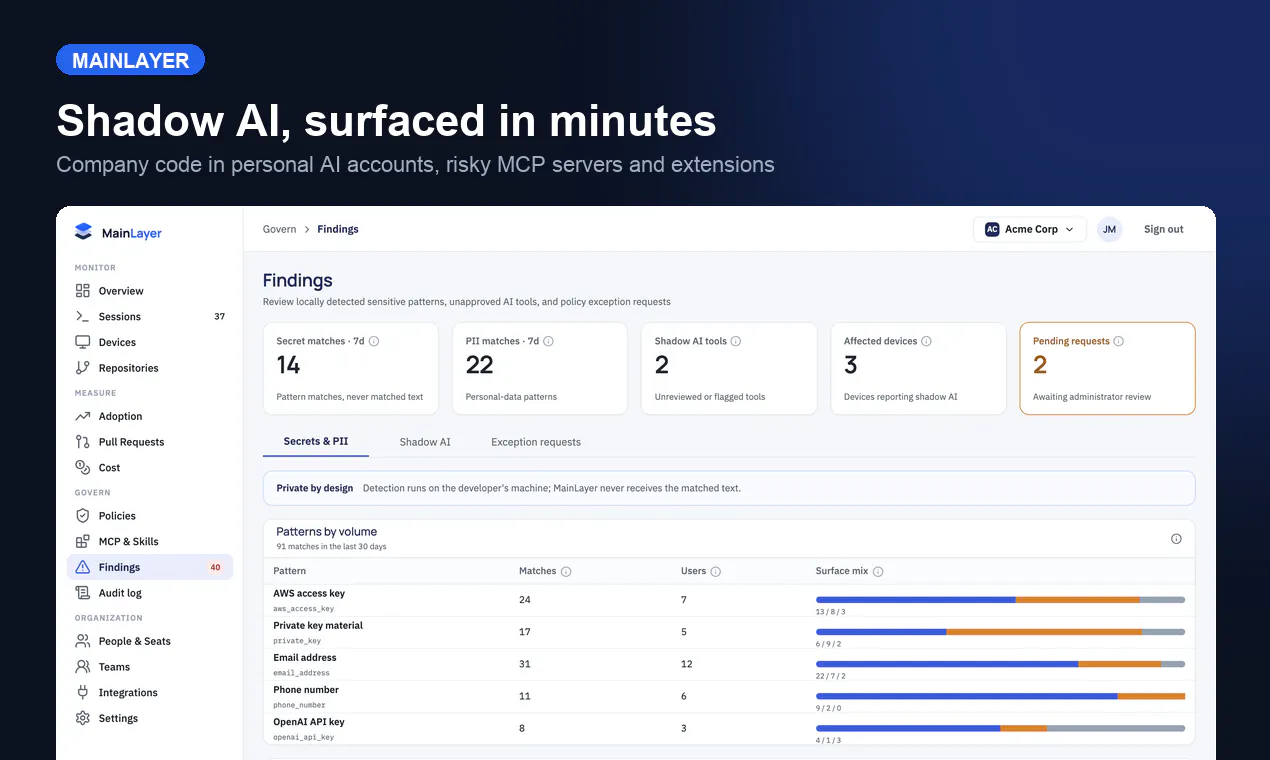The image size is (1270, 760).
Task: Click the MCP & Skills icon
Action: (83, 541)
